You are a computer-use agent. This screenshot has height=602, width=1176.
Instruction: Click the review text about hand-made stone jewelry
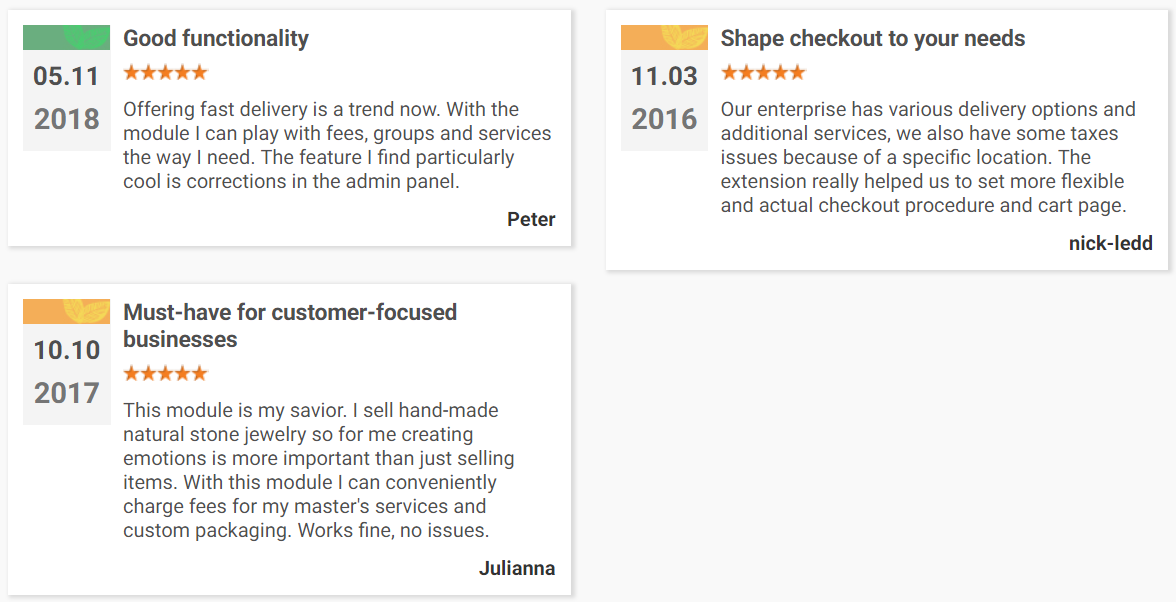click(x=319, y=470)
